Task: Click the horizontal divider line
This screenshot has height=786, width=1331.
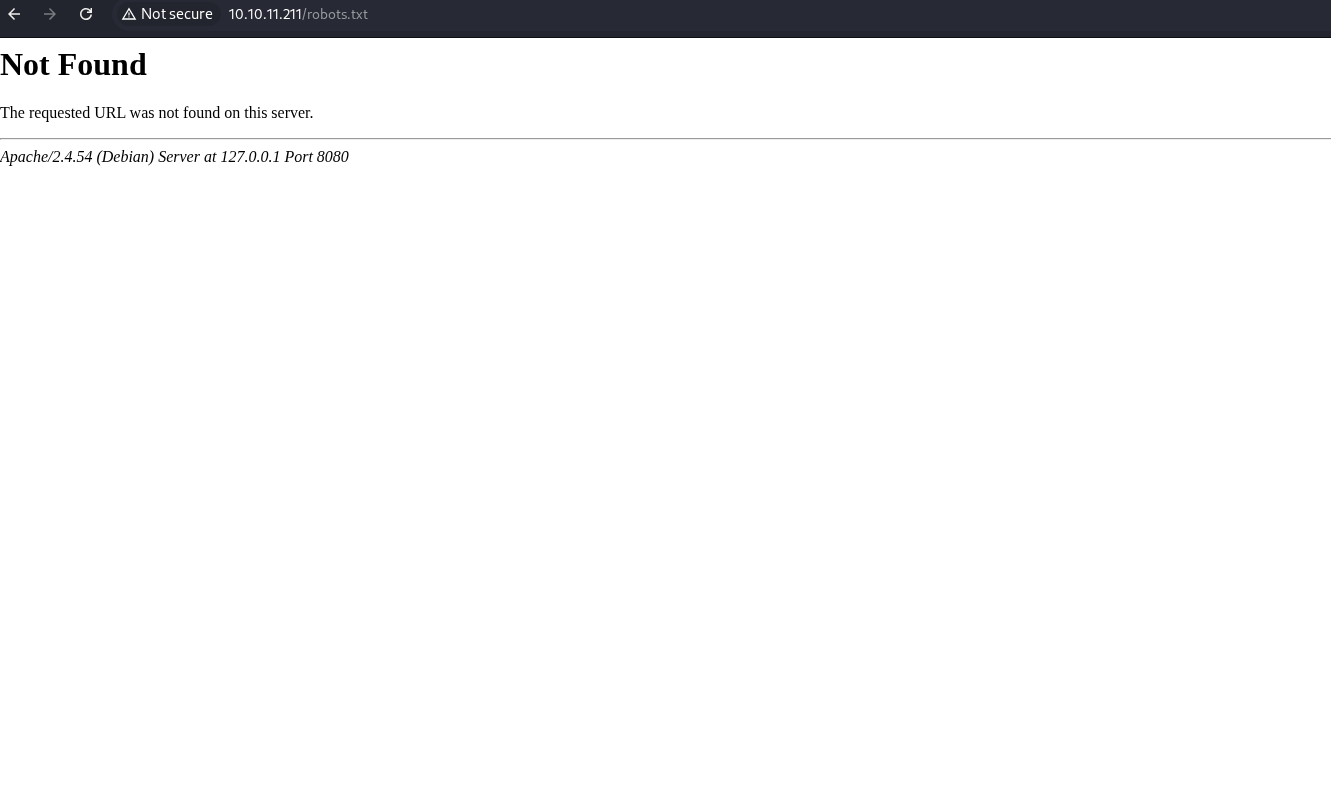Action: tap(665, 138)
